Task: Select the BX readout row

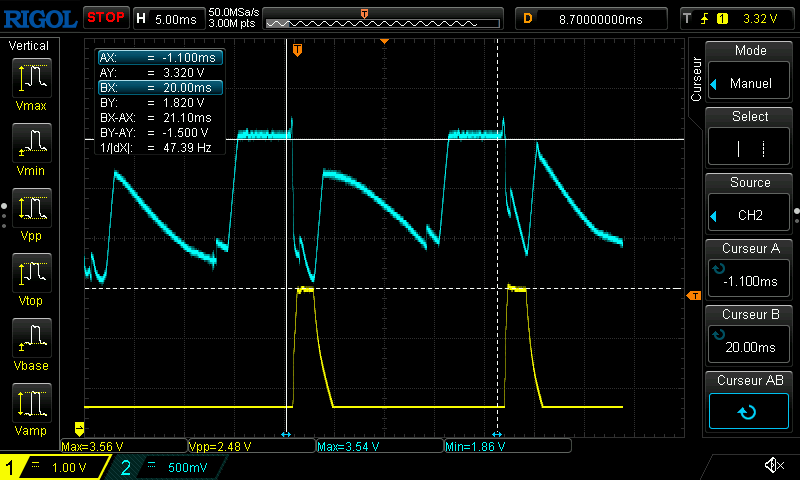Action: coord(160,88)
